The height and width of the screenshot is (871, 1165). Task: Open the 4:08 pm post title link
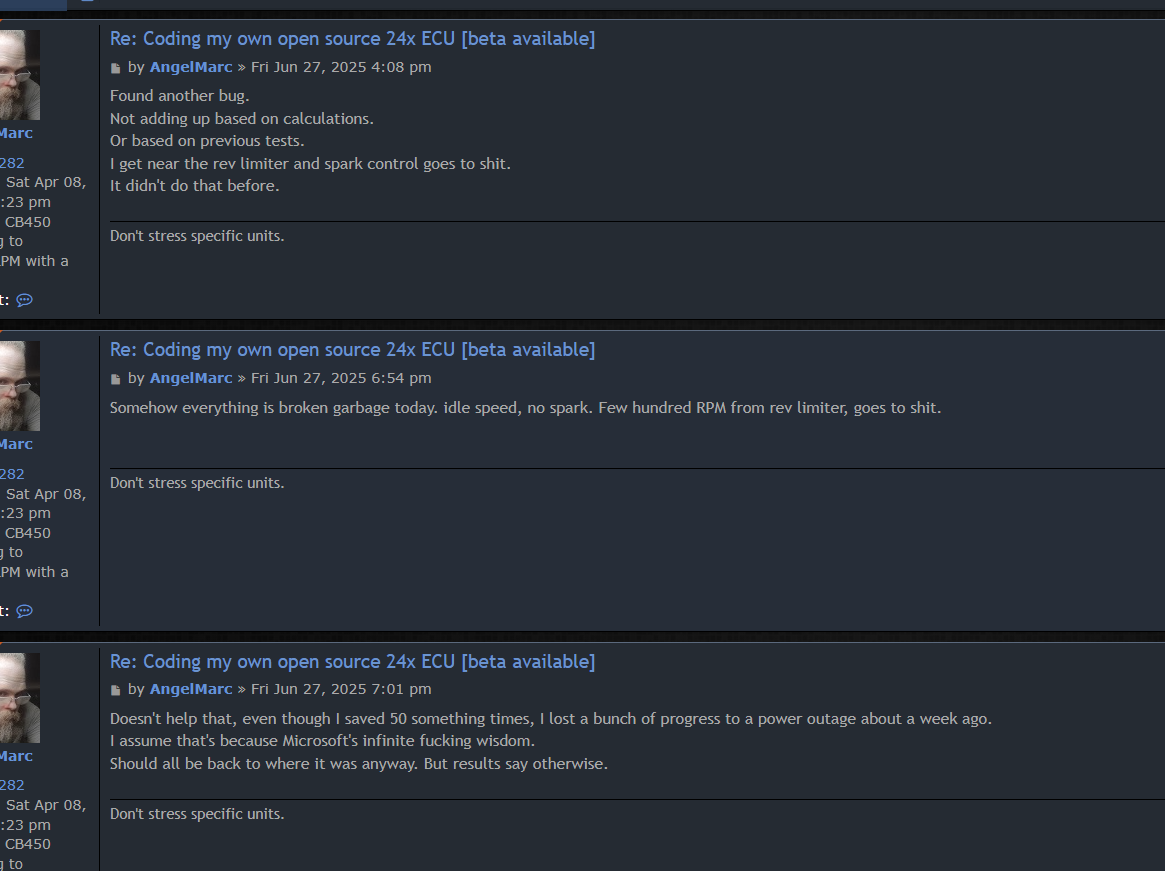pyautogui.click(x=352, y=39)
